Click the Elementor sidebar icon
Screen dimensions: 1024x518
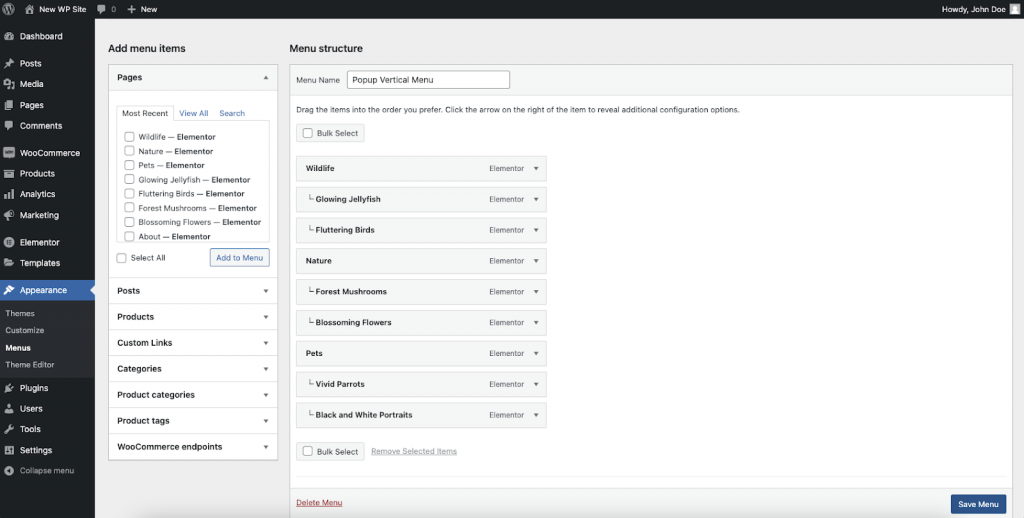point(9,243)
